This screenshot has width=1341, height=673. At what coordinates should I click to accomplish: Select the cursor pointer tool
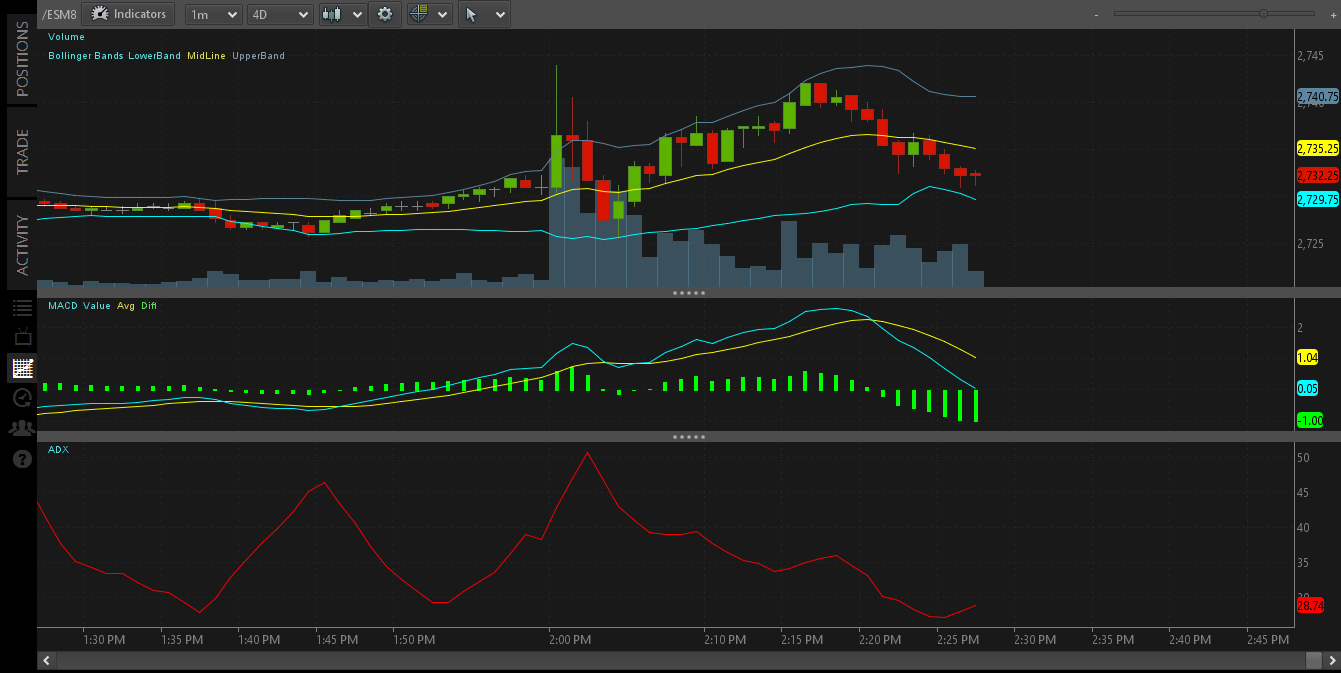pyautogui.click(x=486, y=15)
